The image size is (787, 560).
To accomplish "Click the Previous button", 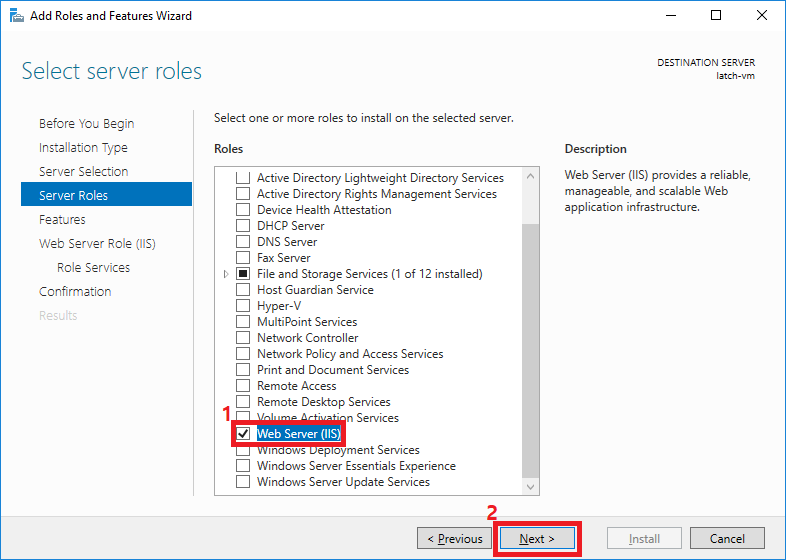I will 455,538.
